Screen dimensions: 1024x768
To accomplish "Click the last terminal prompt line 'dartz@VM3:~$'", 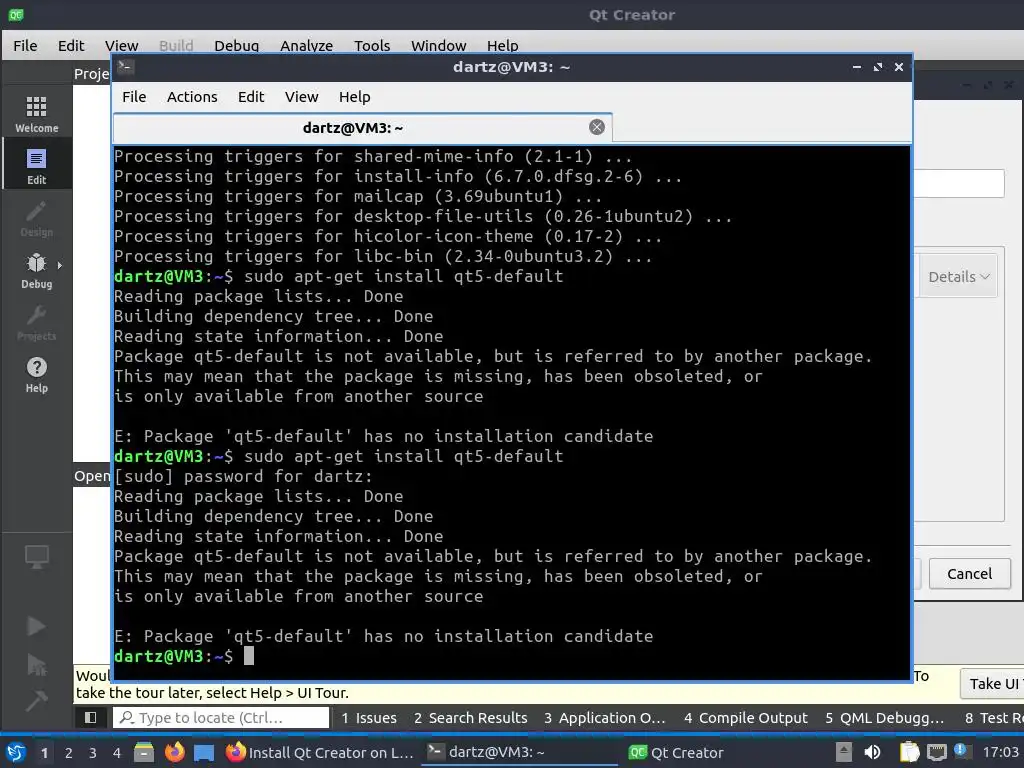I will 174,656.
